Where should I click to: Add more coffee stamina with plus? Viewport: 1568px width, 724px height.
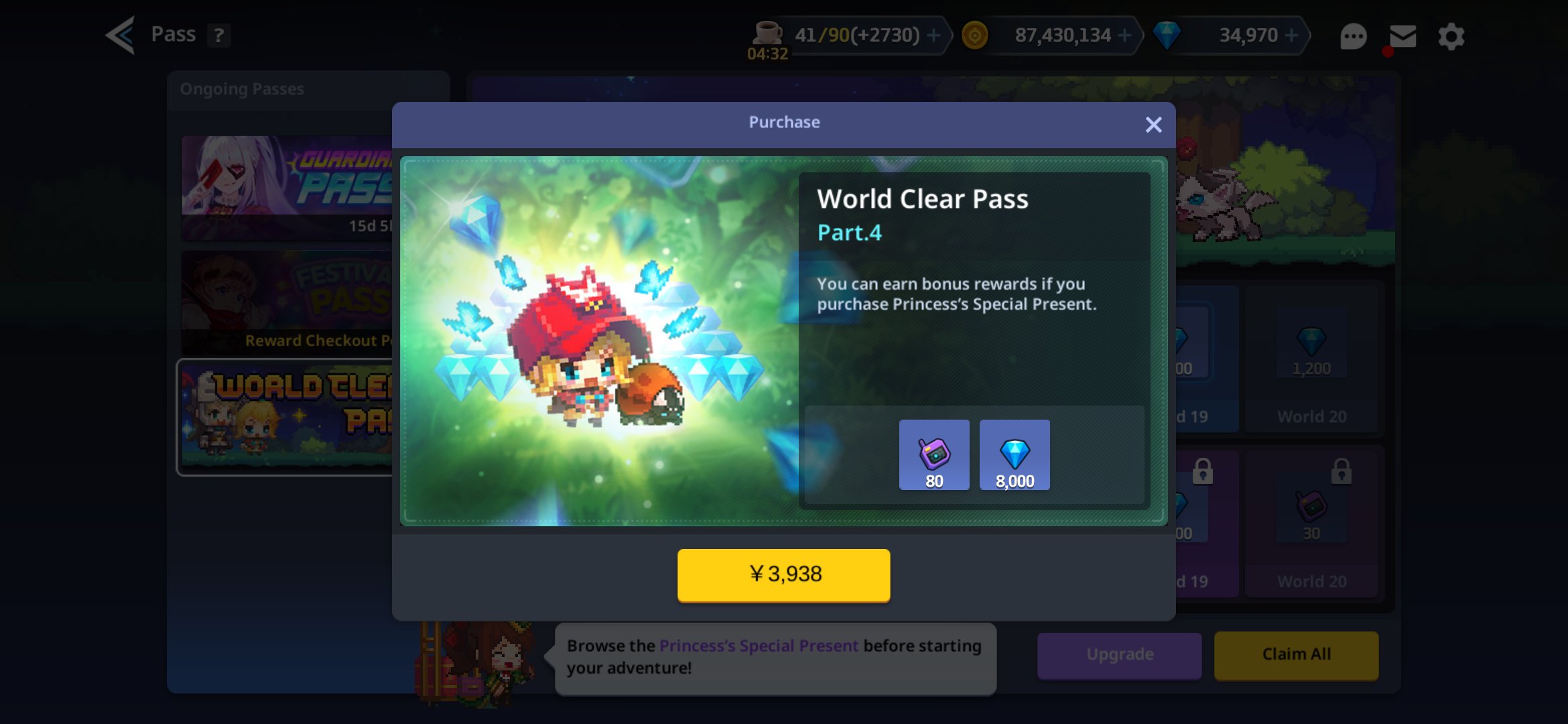tap(933, 35)
